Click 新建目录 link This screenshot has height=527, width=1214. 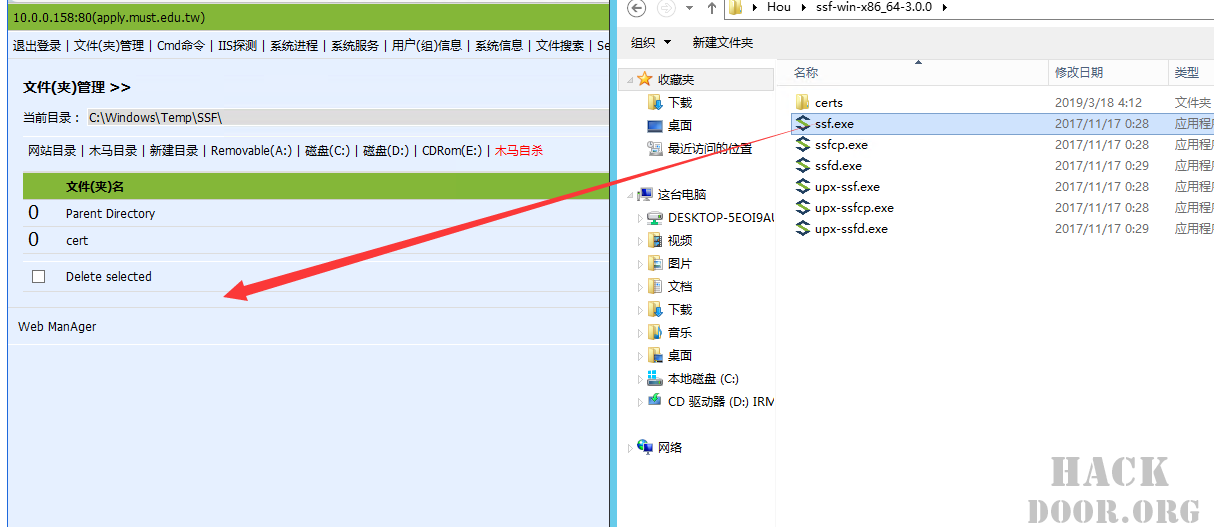(174, 151)
